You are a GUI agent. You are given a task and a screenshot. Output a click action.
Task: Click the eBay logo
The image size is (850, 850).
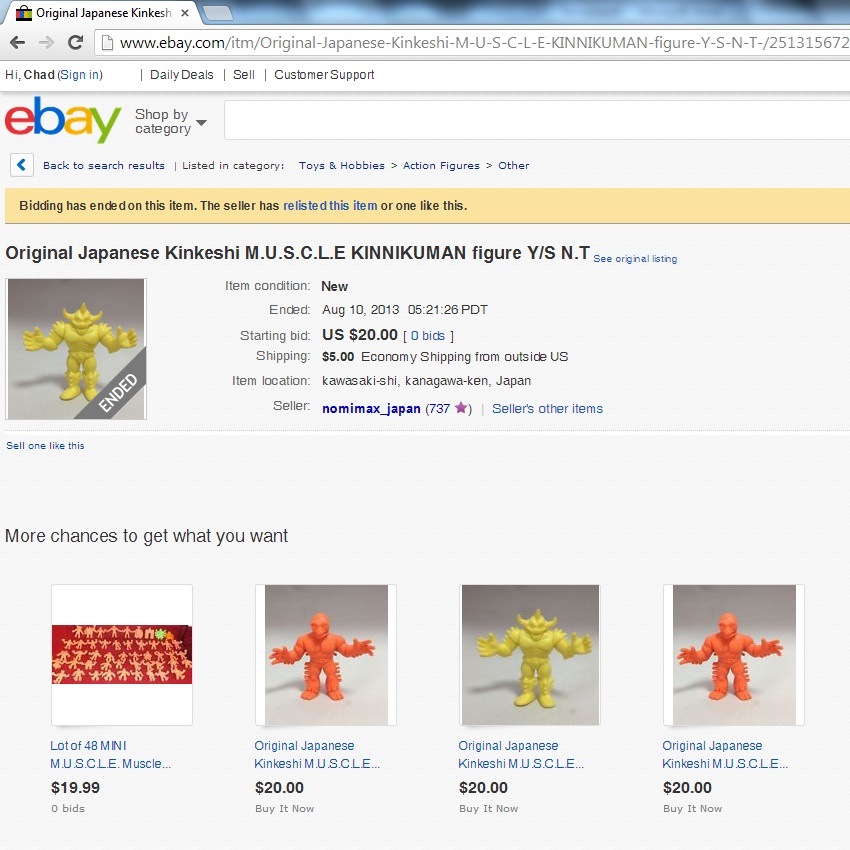click(x=62, y=120)
